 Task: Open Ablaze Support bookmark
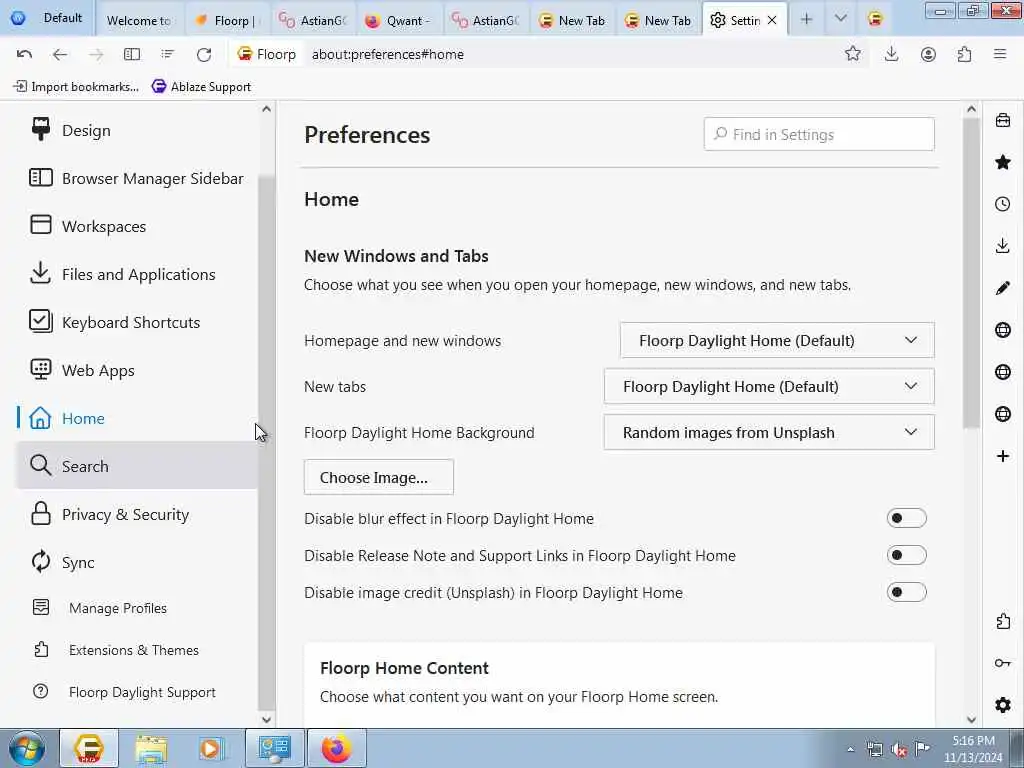tap(201, 87)
